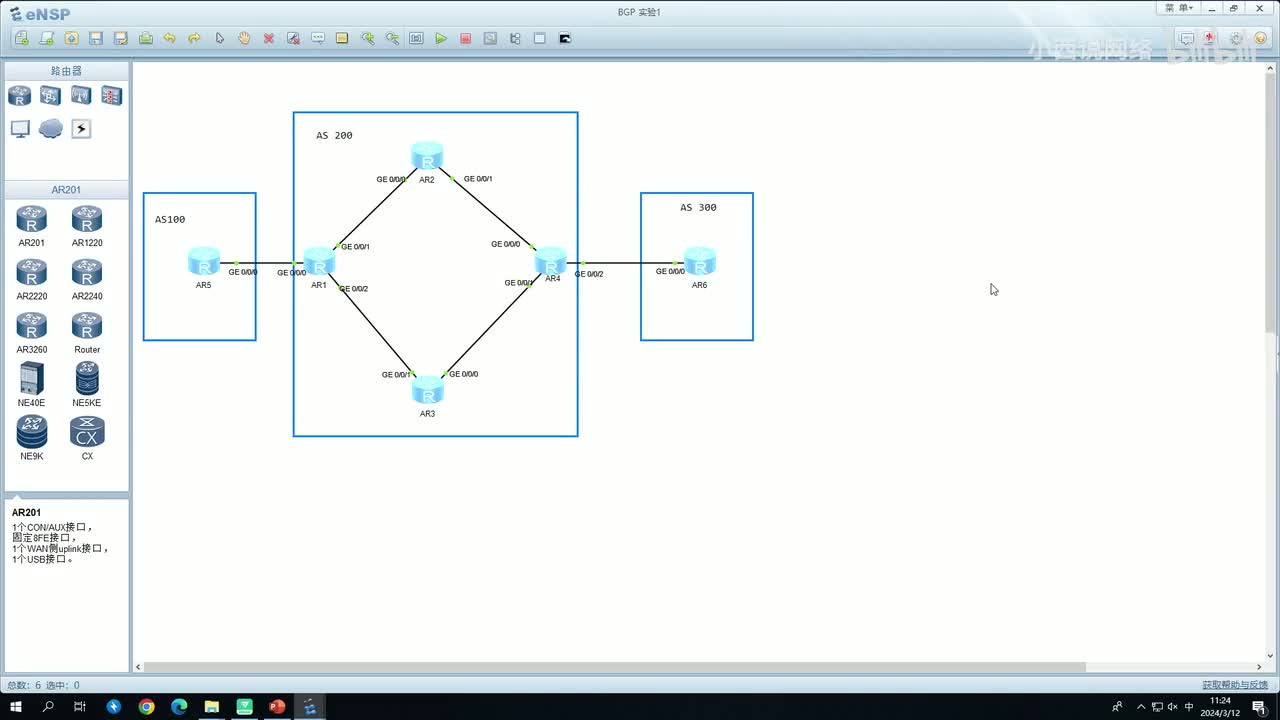Image resolution: width=1280 pixels, height=720 pixels.
Task: Pick the AR2220 router device
Action: (32, 278)
